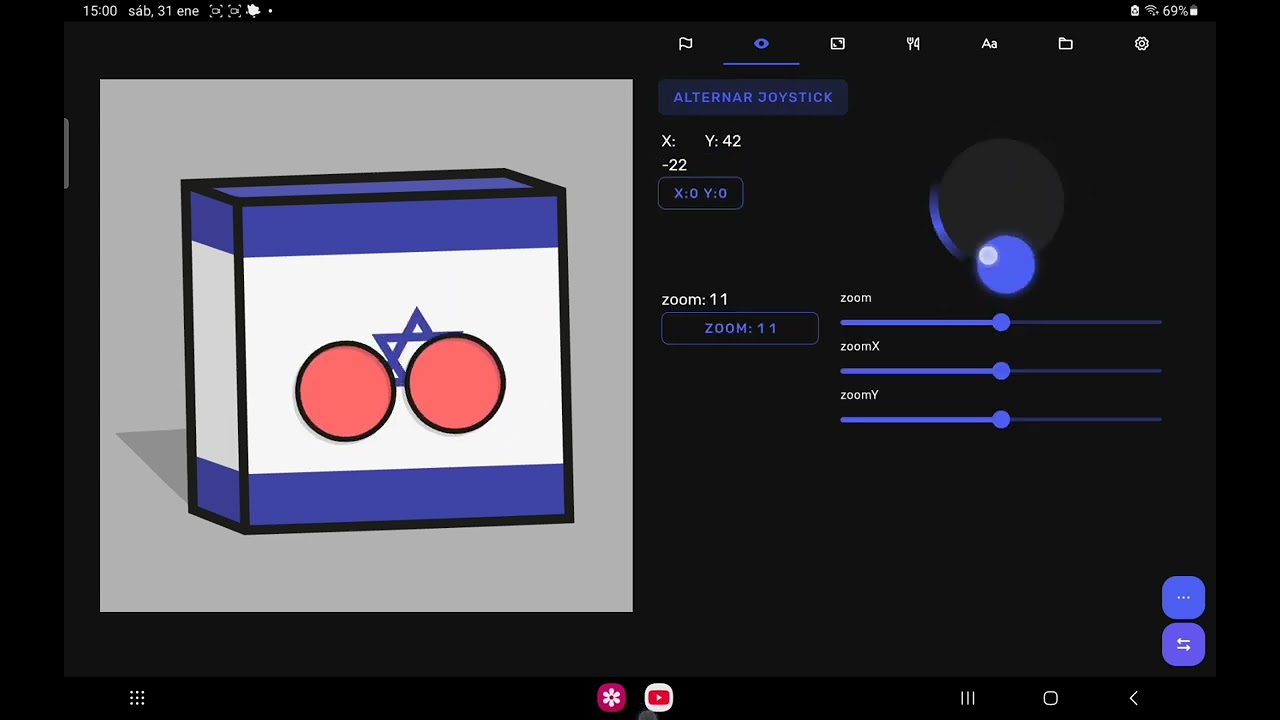
Task: Switch to the folder tab
Action: (1065, 44)
